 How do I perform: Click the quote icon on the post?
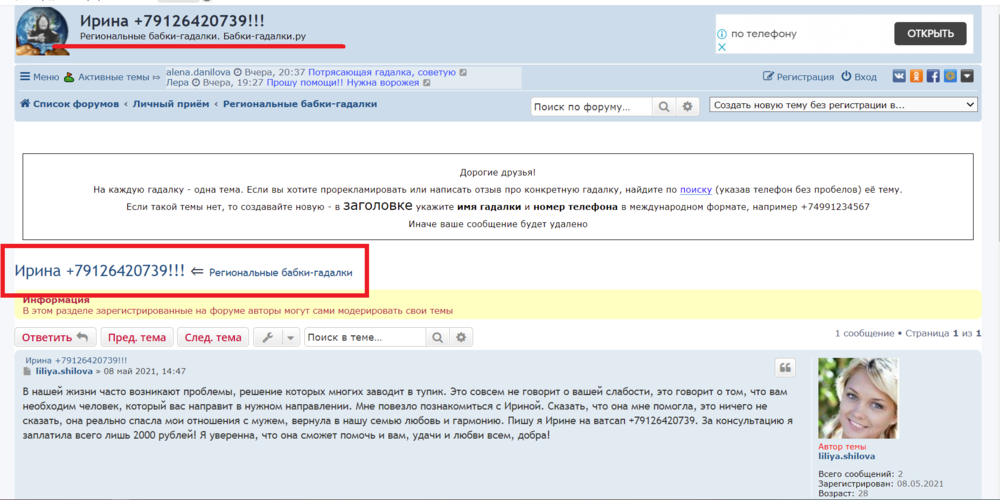click(x=785, y=369)
